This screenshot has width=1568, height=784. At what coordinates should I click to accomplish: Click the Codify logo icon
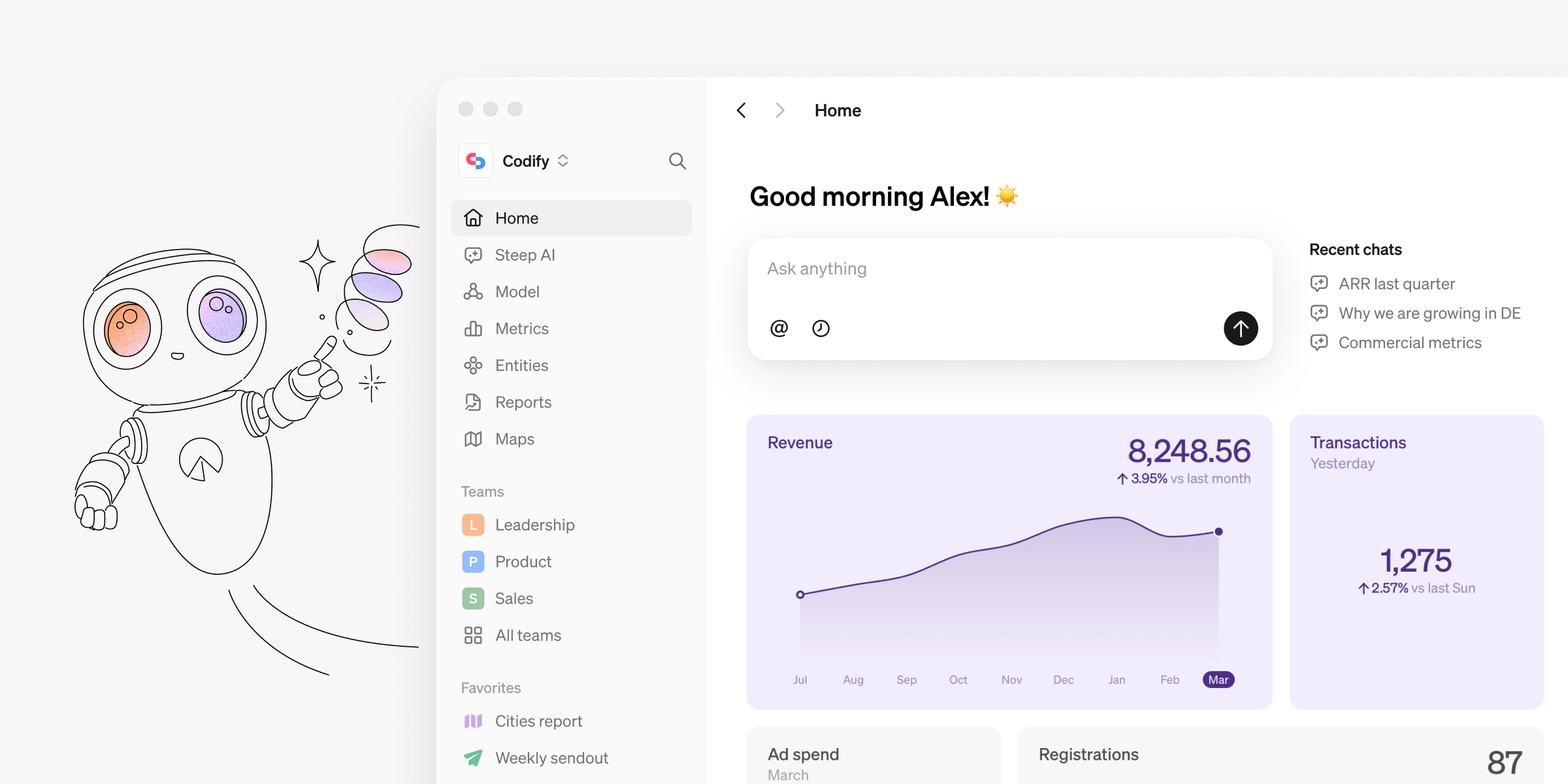pyautogui.click(x=476, y=161)
